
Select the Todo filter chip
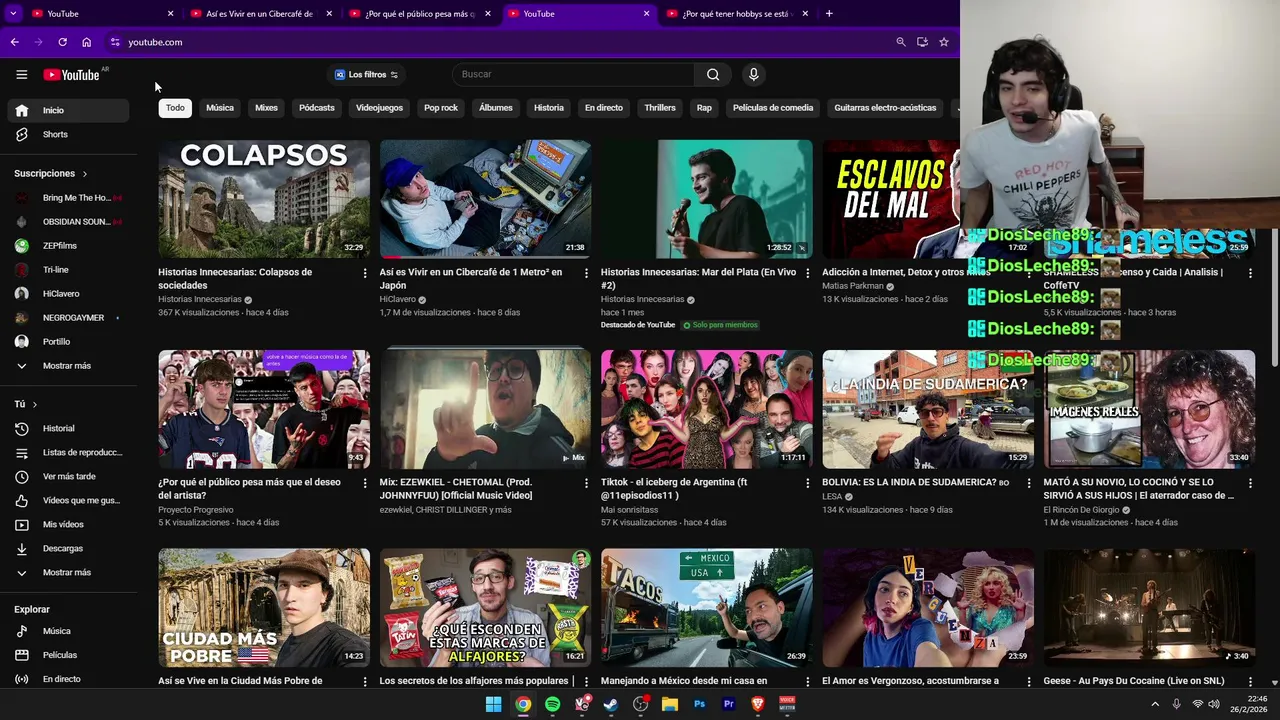[x=175, y=107]
